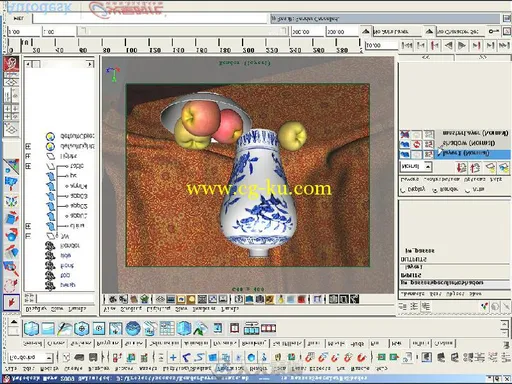Create layer from selected objects icon
This screenshot has width=512, height=384.
[x=504, y=167]
